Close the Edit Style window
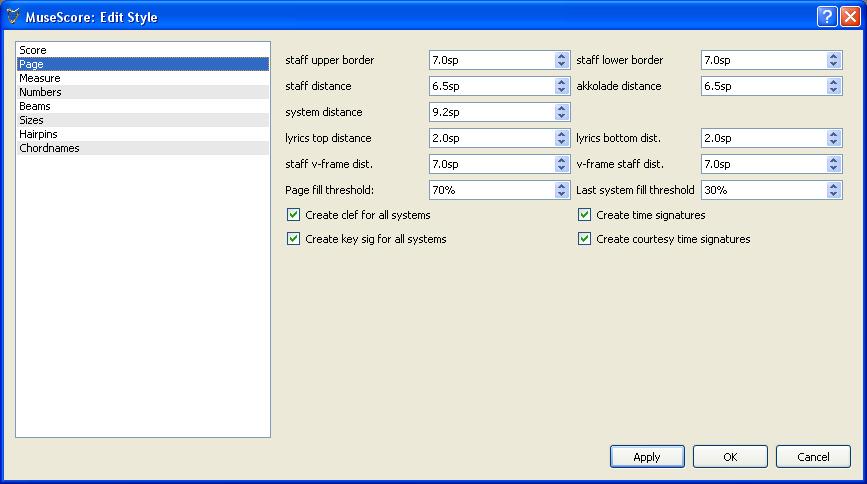This screenshot has width=867, height=484. pyautogui.click(x=850, y=17)
